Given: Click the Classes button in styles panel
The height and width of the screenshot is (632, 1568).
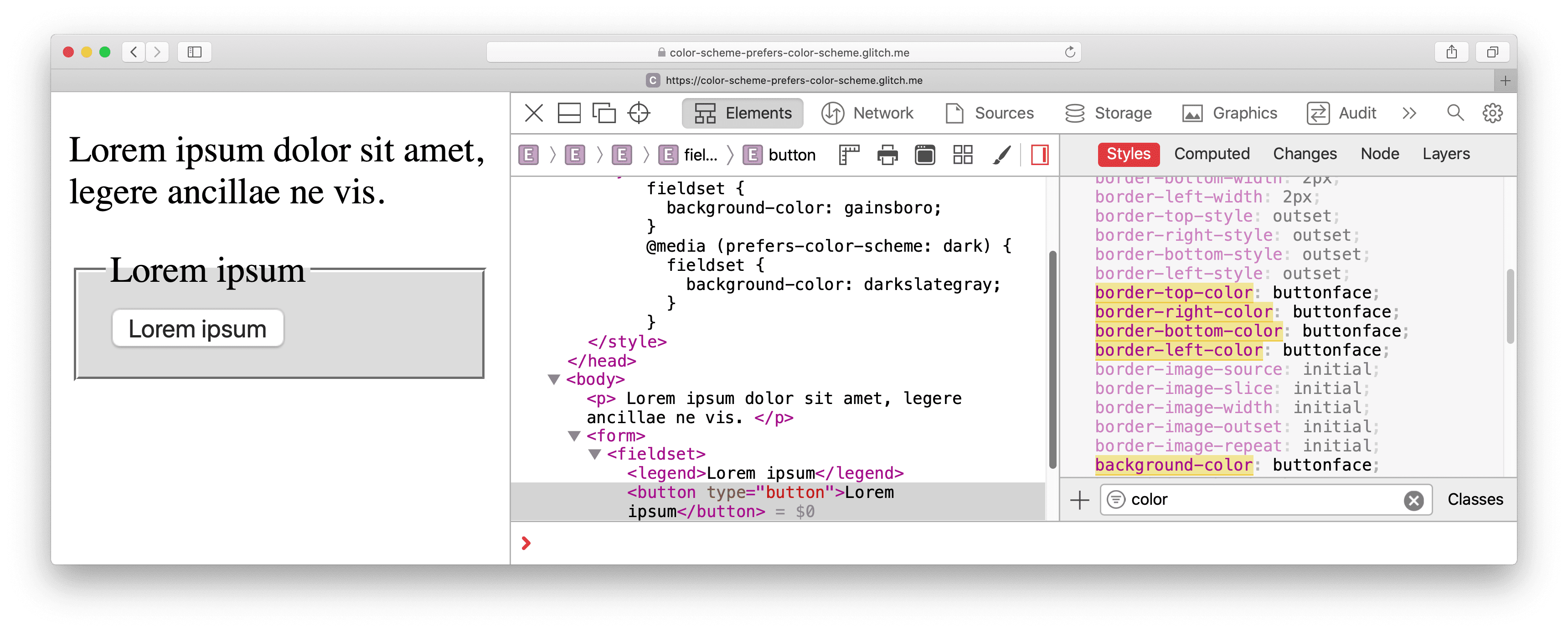Looking at the screenshot, I should (x=1471, y=499).
